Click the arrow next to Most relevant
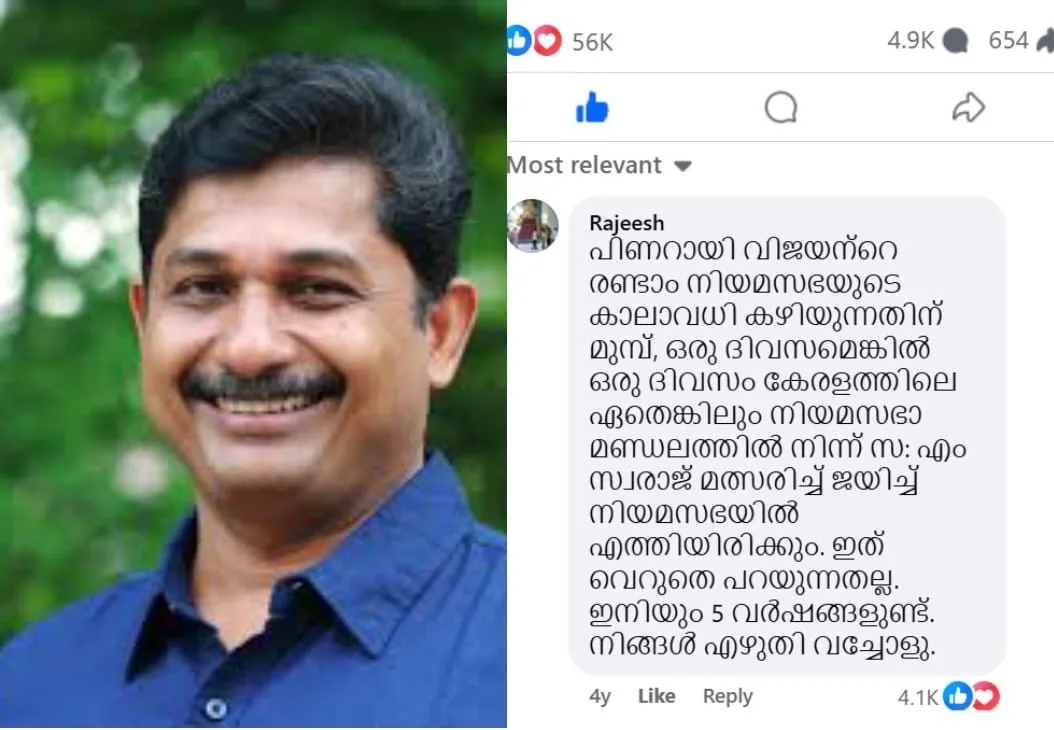The width and height of the screenshot is (1054, 730). point(682,166)
